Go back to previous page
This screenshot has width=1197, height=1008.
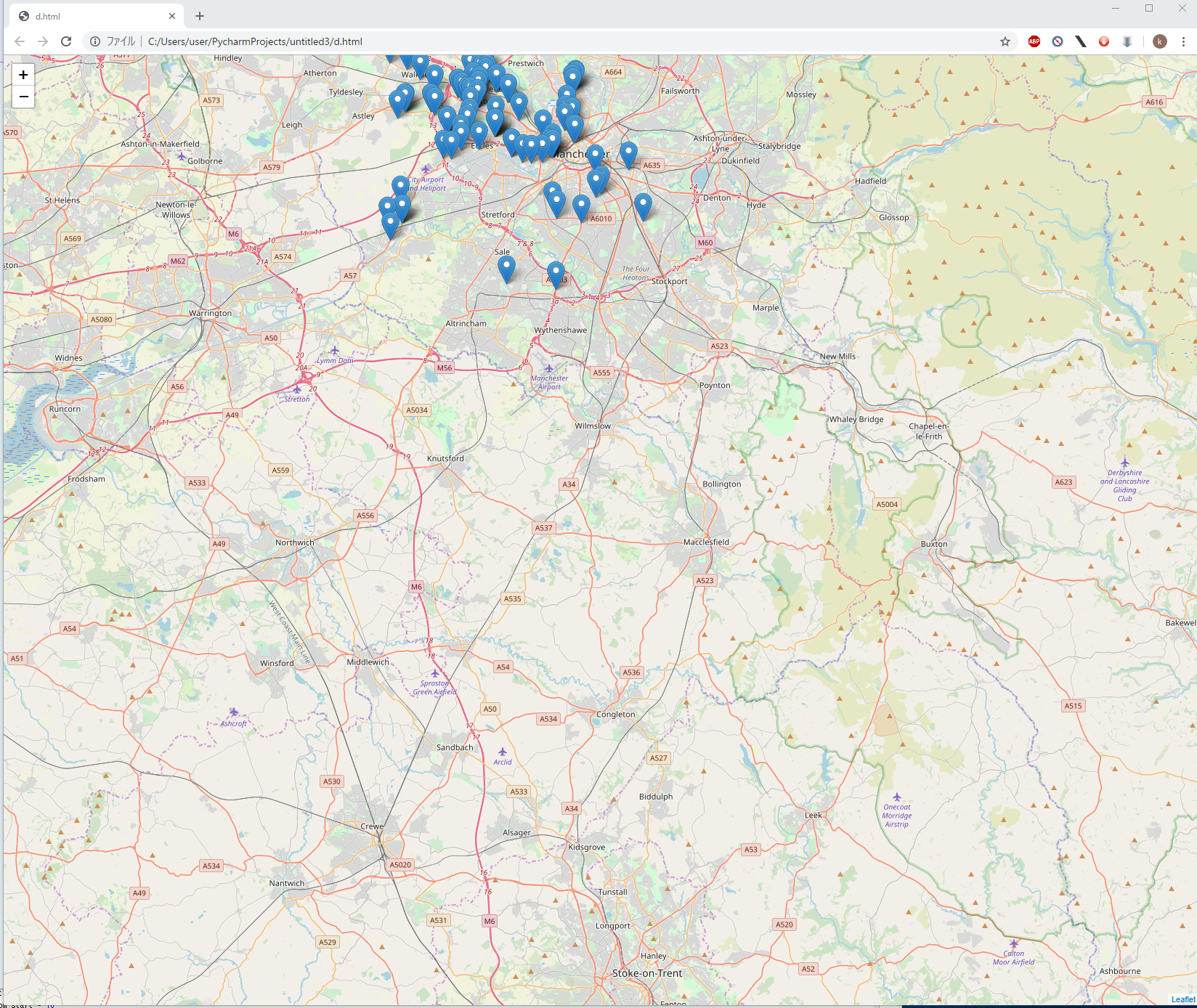pyautogui.click(x=20, y=41)
